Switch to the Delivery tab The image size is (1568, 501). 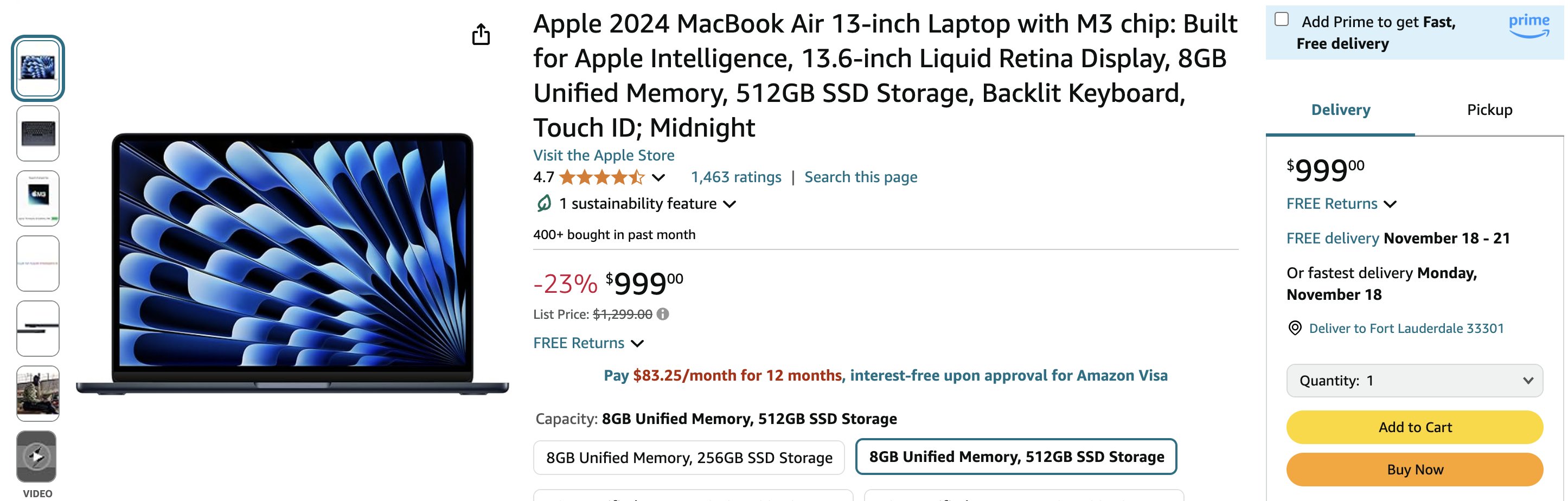pyautogui.click(x=1340, y=110)
